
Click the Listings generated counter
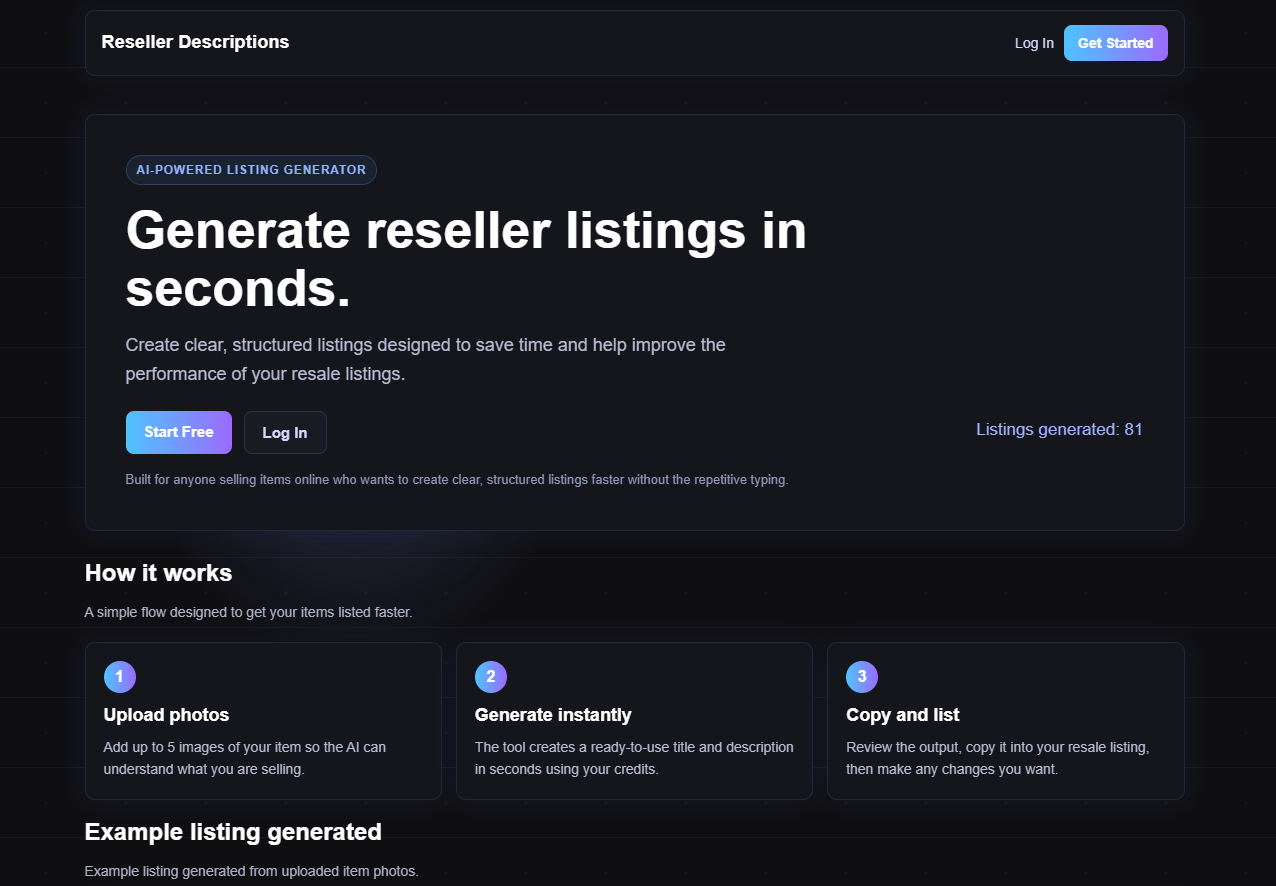pos(1058,429)
